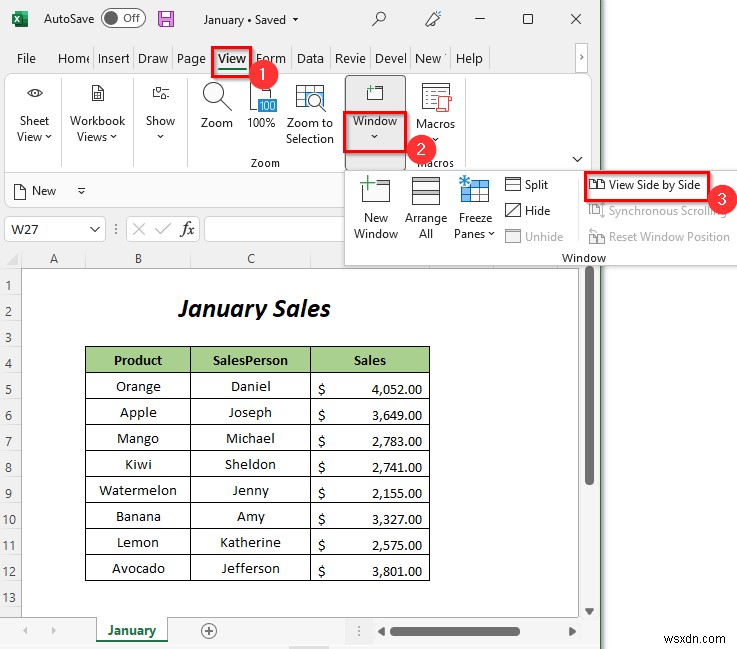Click the Name Box showing W27
This screenshot has width=737, height=649.
(47, 229)
